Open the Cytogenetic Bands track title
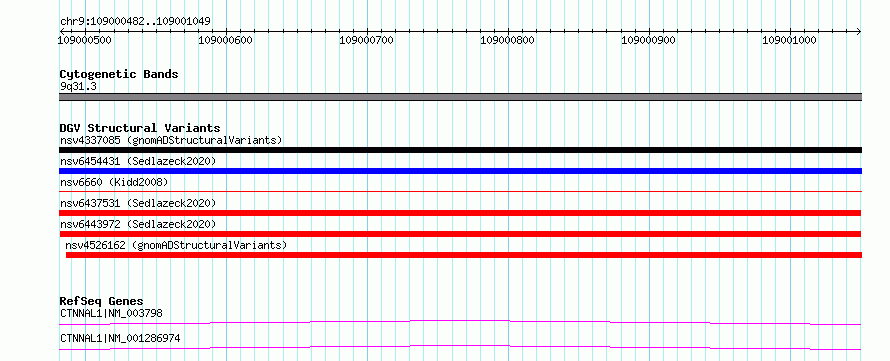The width and height of the screenshot is (890, 361). coord(119,74)
